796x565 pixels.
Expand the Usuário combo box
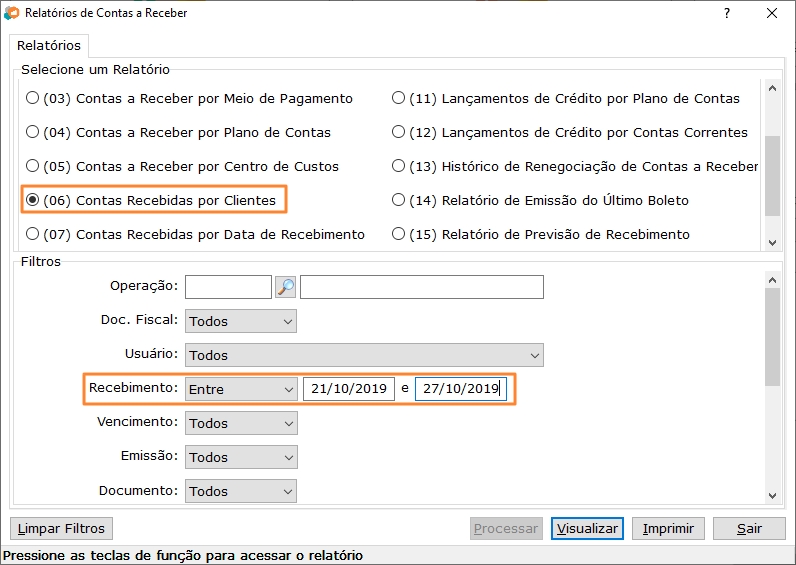pyautogui.click(x=364, y=355)
